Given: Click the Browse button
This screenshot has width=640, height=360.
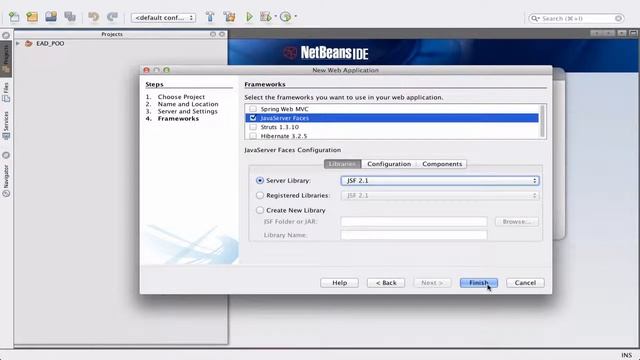Looking at the screenshot, I should pyautogui.click(x=517, y=222).
